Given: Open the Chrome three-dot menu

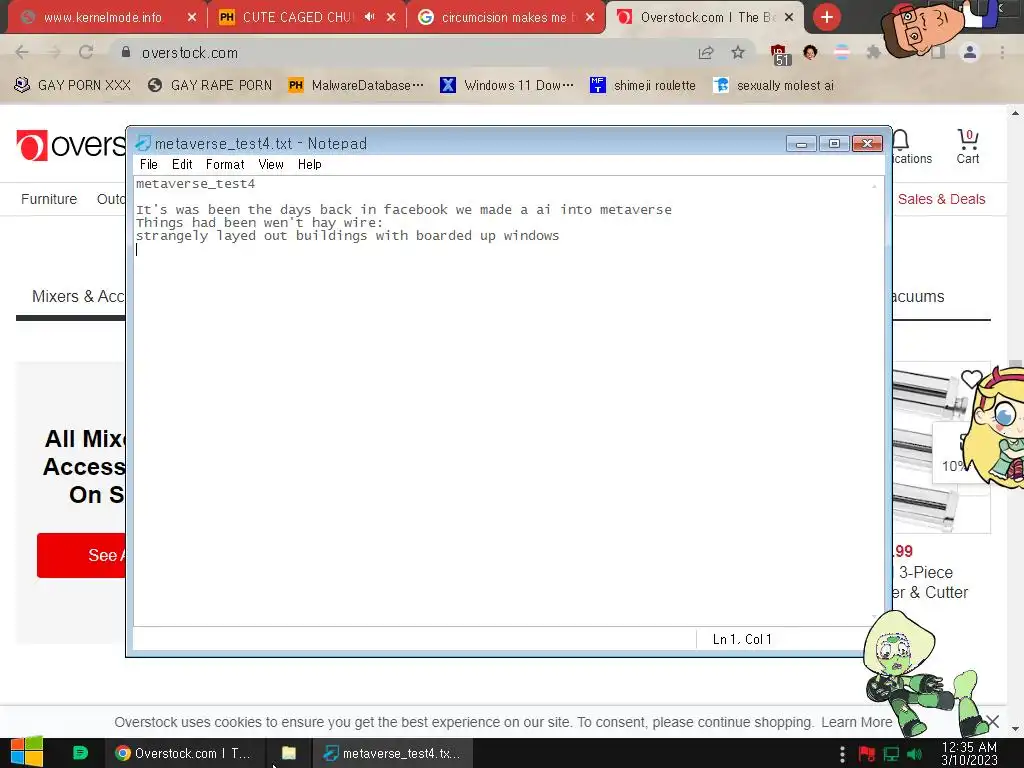Looking at the screenshot, I should click(1002, 52).
